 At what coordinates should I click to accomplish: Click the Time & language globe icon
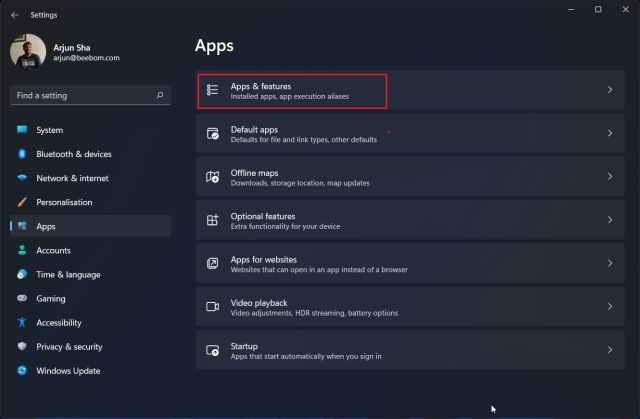click(22, 274)
